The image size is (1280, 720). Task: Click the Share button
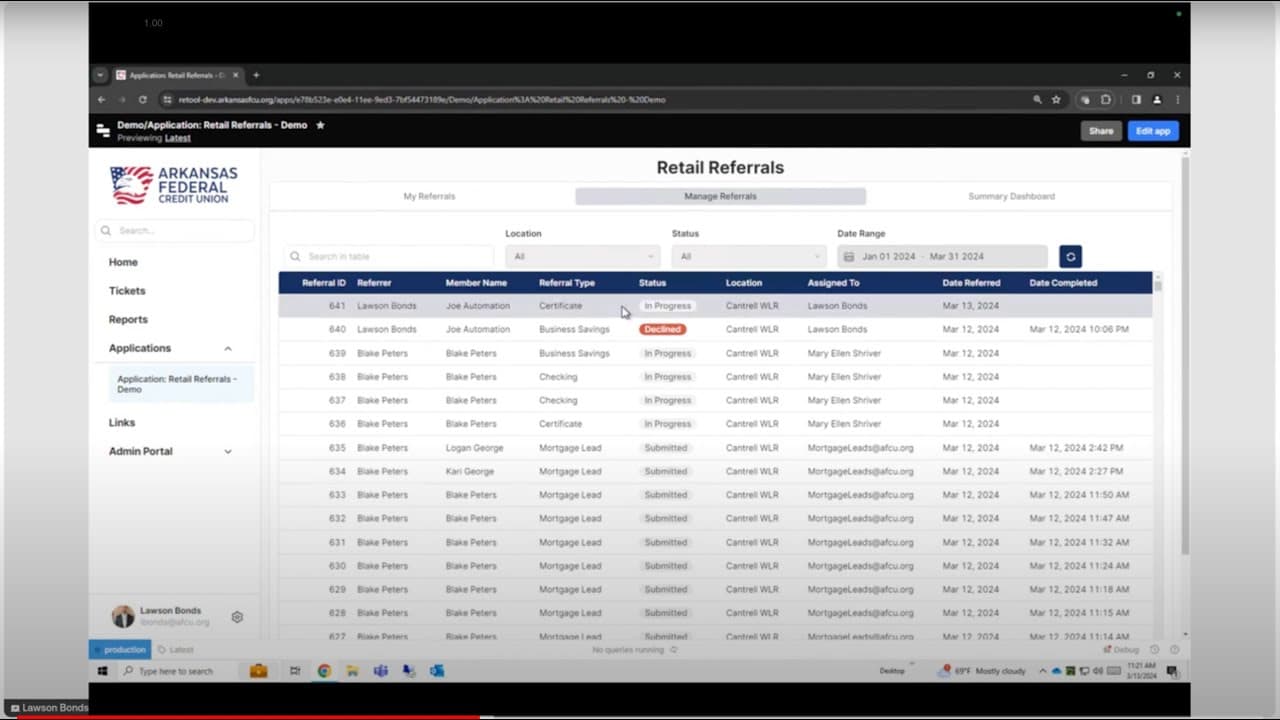[1100, 130]
